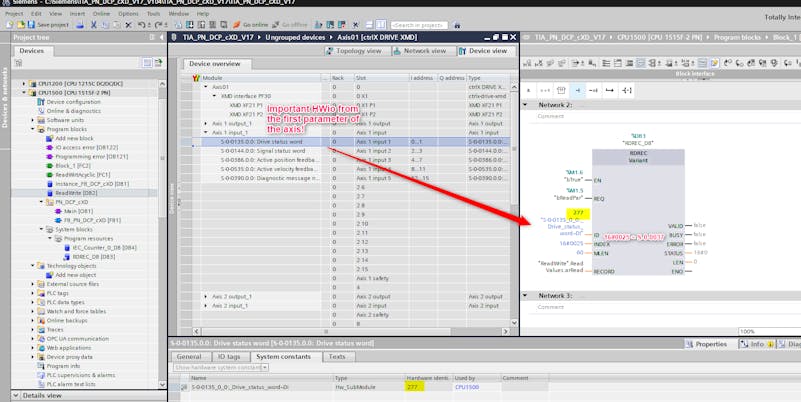Click the Add new block icon
The height and width of the screenshot is (402, 801).
click(x=49, y=138)
